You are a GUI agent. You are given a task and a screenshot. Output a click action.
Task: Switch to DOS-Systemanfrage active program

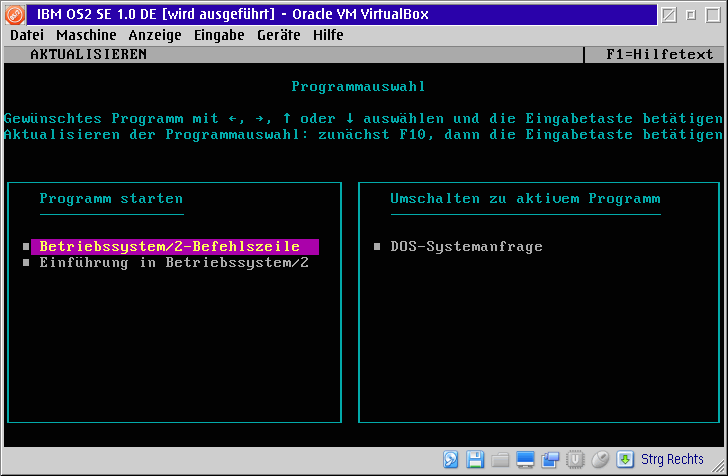466,246
